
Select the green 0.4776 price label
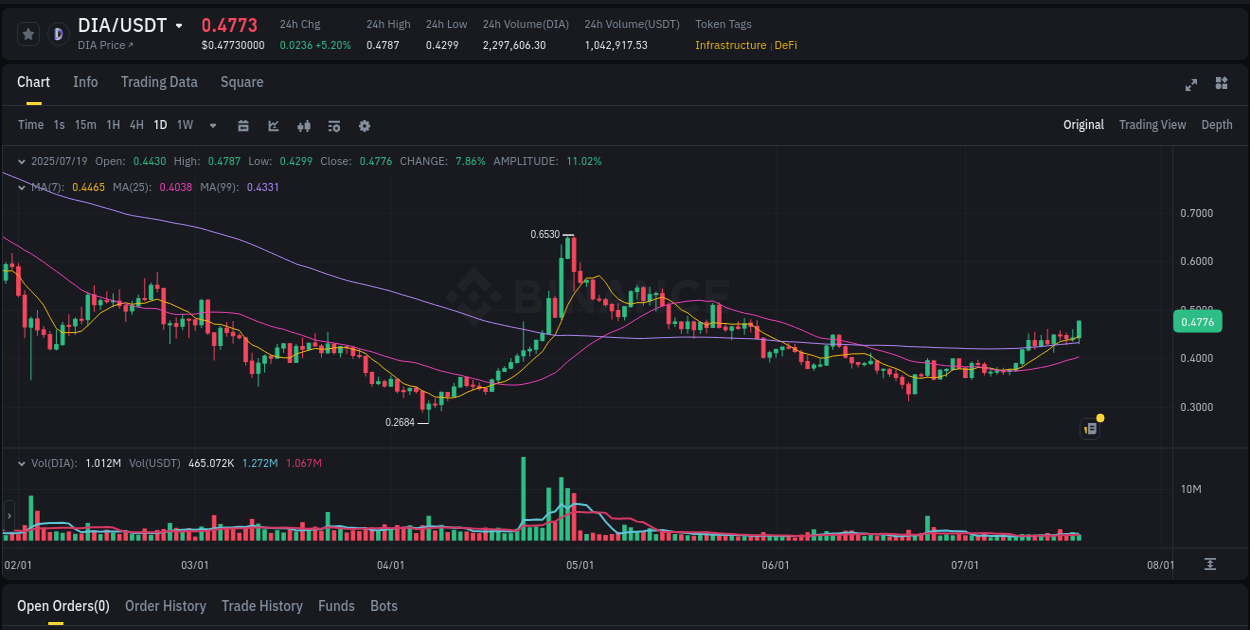[1196, 321]
